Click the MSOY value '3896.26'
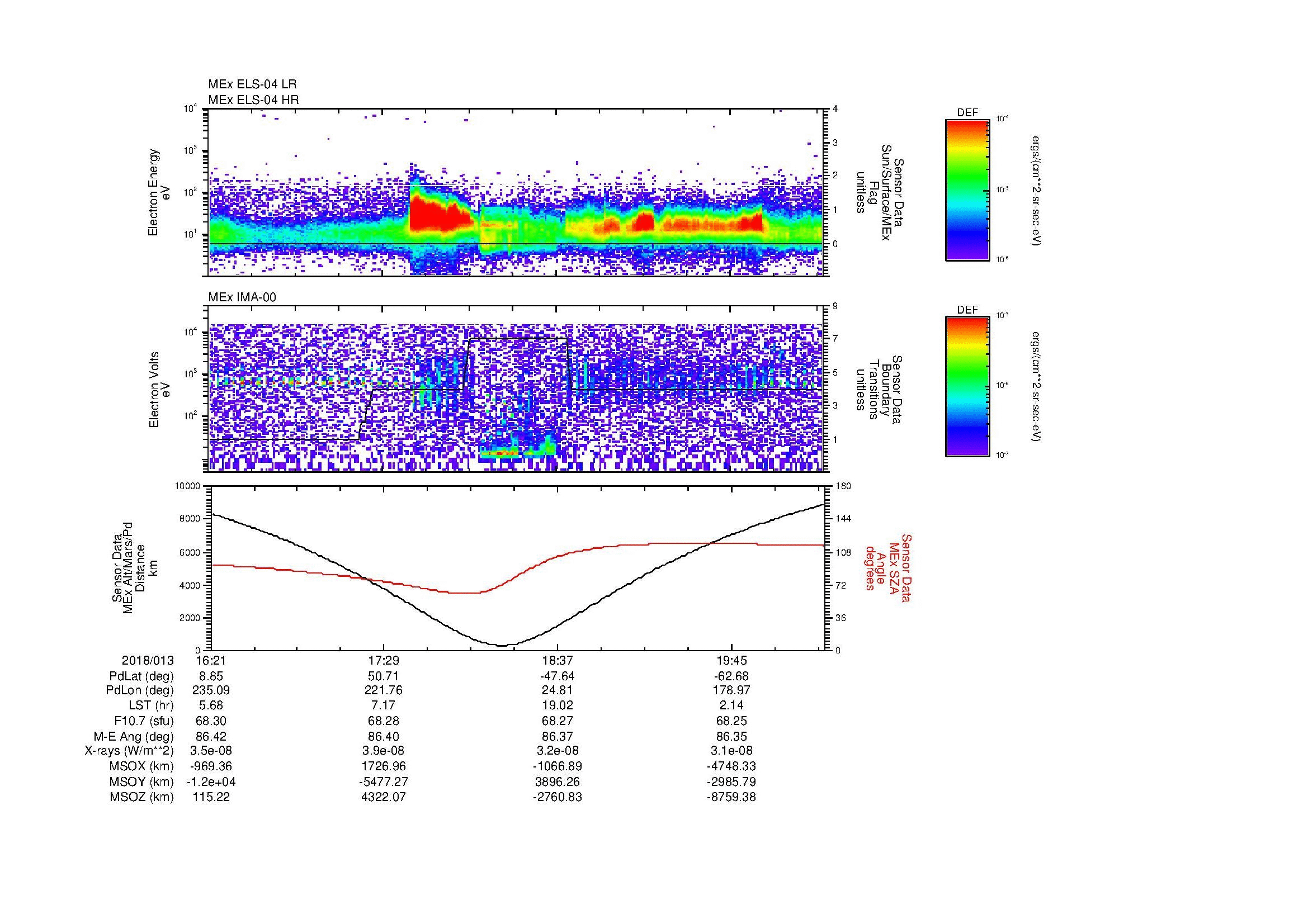Screen dimensions: 1308x924 click(x=557, y=781)
